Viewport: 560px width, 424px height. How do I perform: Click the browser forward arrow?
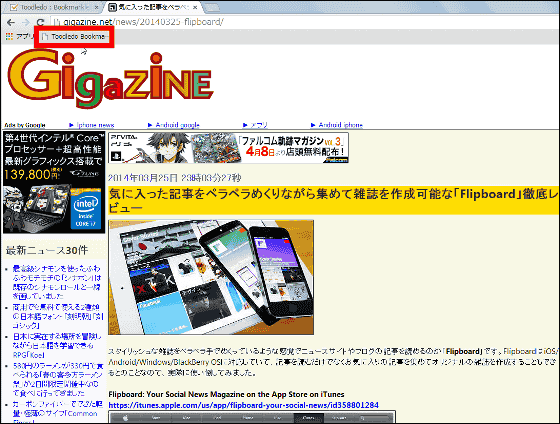[26, 22]
